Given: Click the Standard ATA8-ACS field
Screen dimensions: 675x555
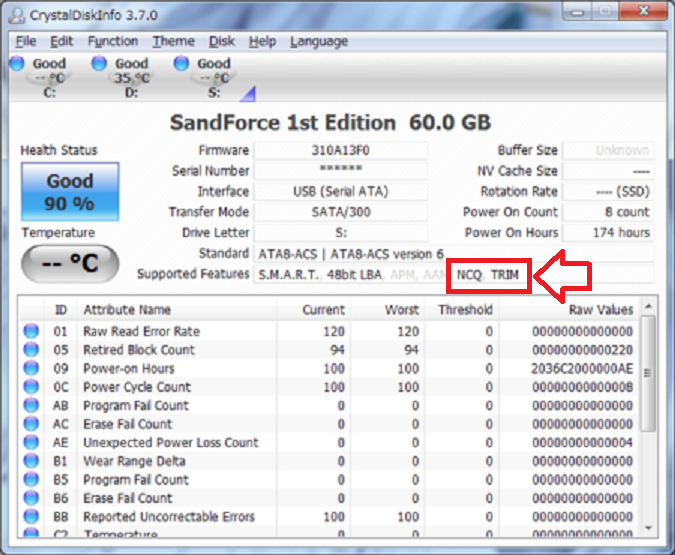Looking at the screenshot, I should click(x=454, y=254).
